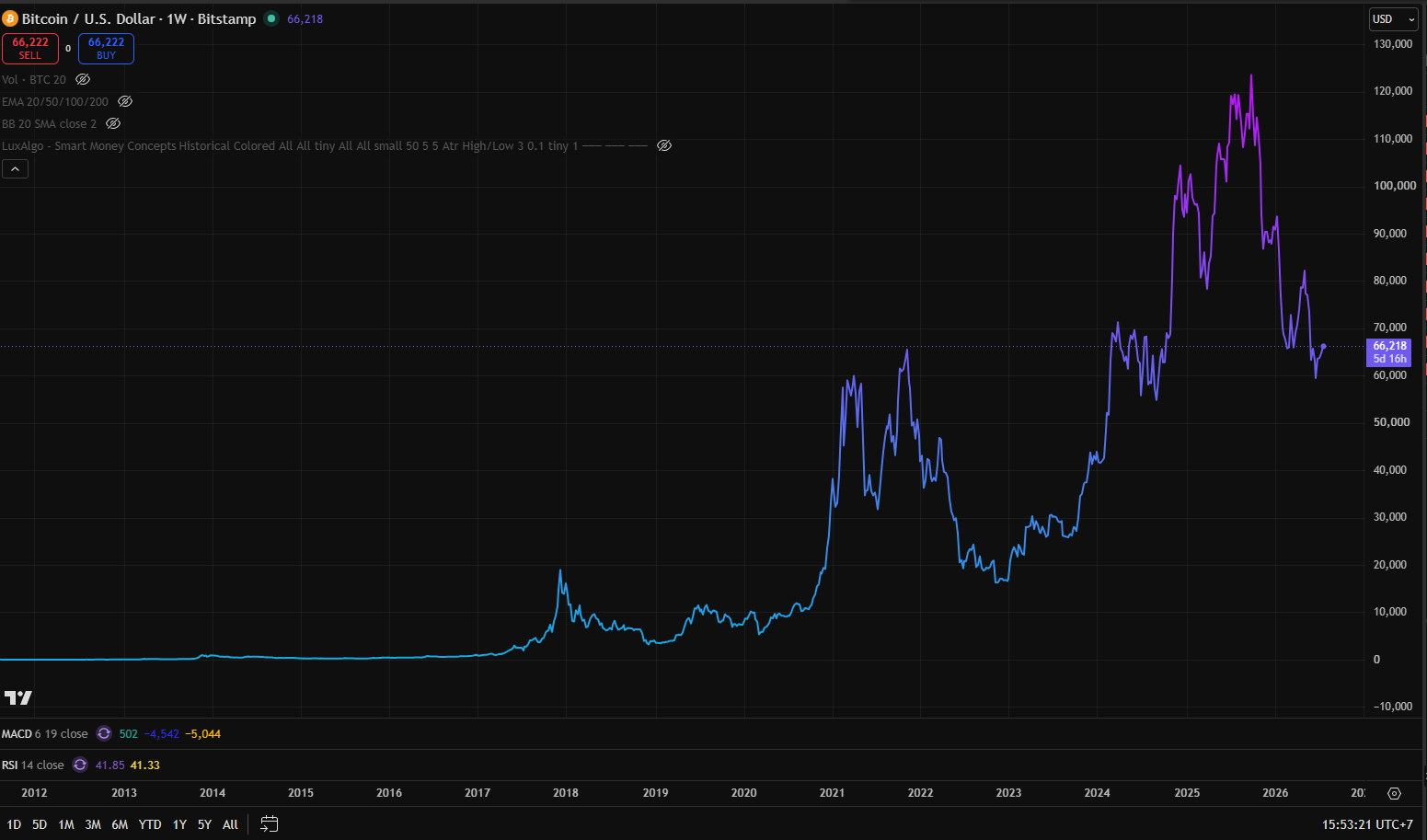The height and width of the screenshot is (840, 1427).
Task: Click the 66,222 SELL button
Action: click(x=30, y=48)
